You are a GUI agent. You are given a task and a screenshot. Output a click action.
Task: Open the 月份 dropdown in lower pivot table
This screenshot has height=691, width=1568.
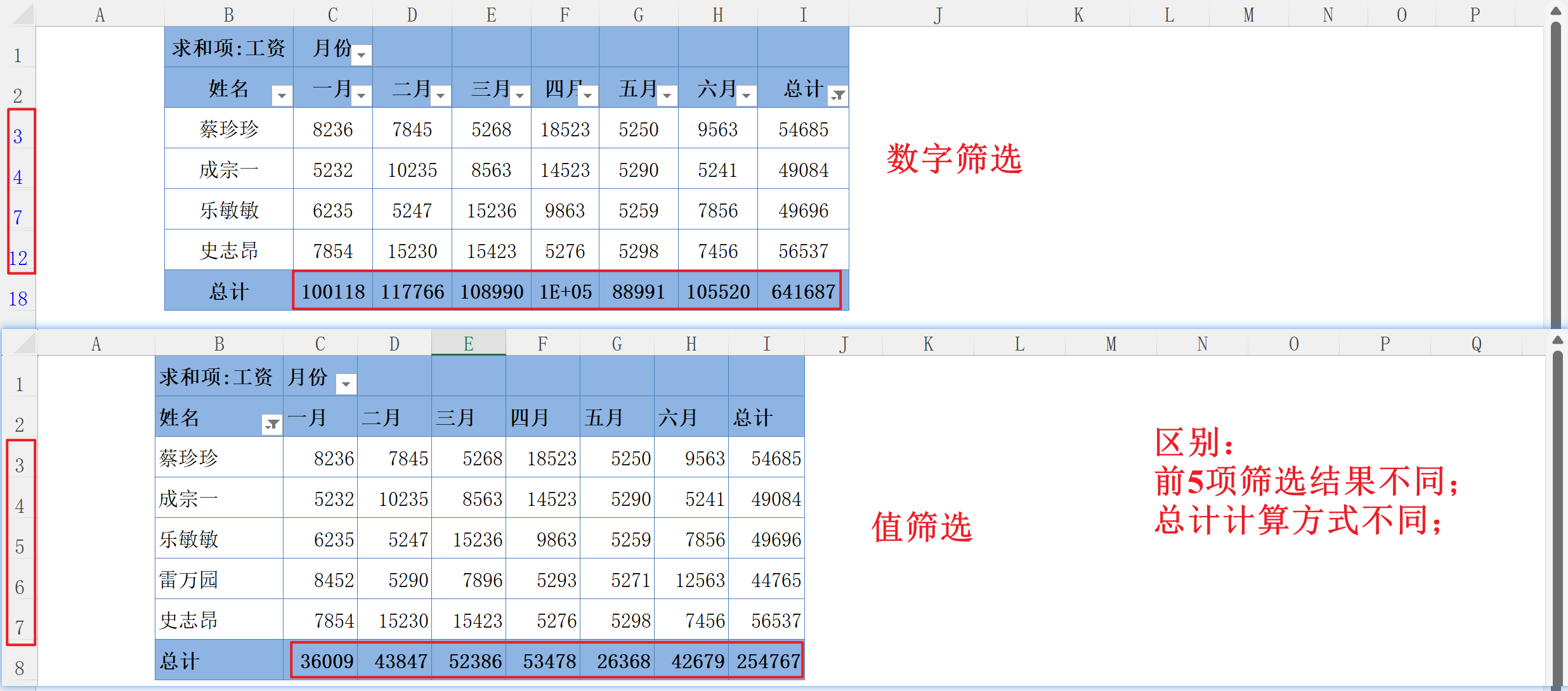346,384
